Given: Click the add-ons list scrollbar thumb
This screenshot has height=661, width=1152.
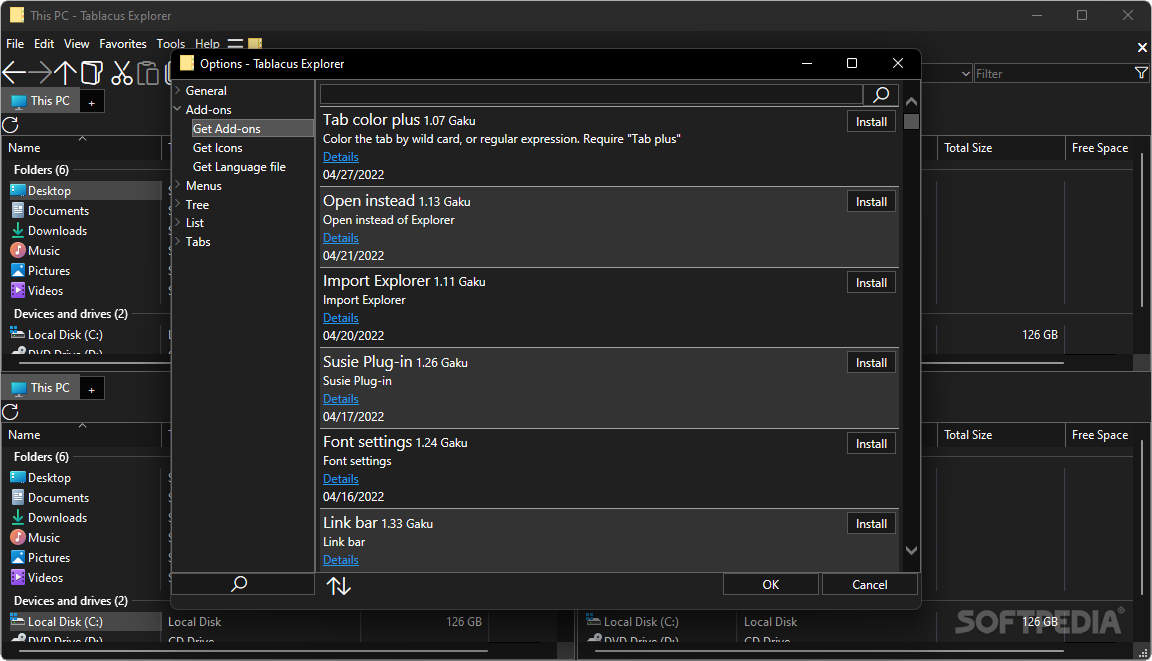Looking at the screenshot, I should coord(912,121).
